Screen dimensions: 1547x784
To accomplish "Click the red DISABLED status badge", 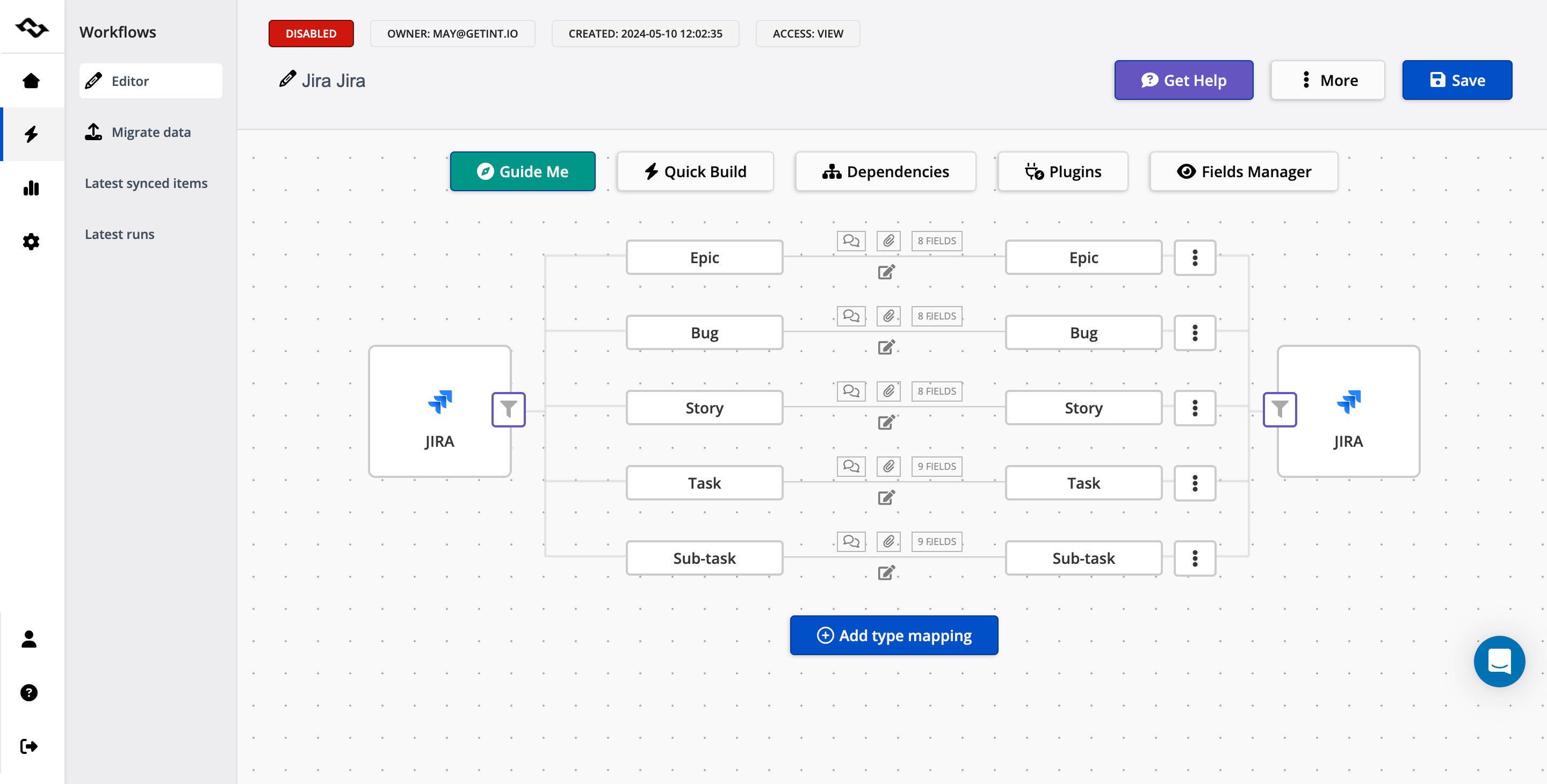I will pos(310,34).
